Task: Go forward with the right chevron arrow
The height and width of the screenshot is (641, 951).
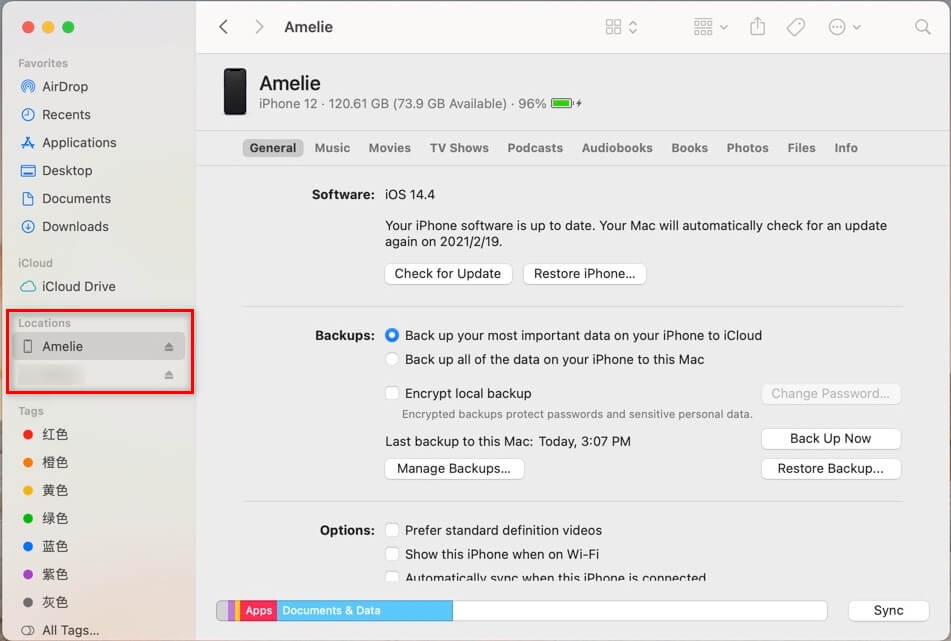Action: [x=259, y=27]
